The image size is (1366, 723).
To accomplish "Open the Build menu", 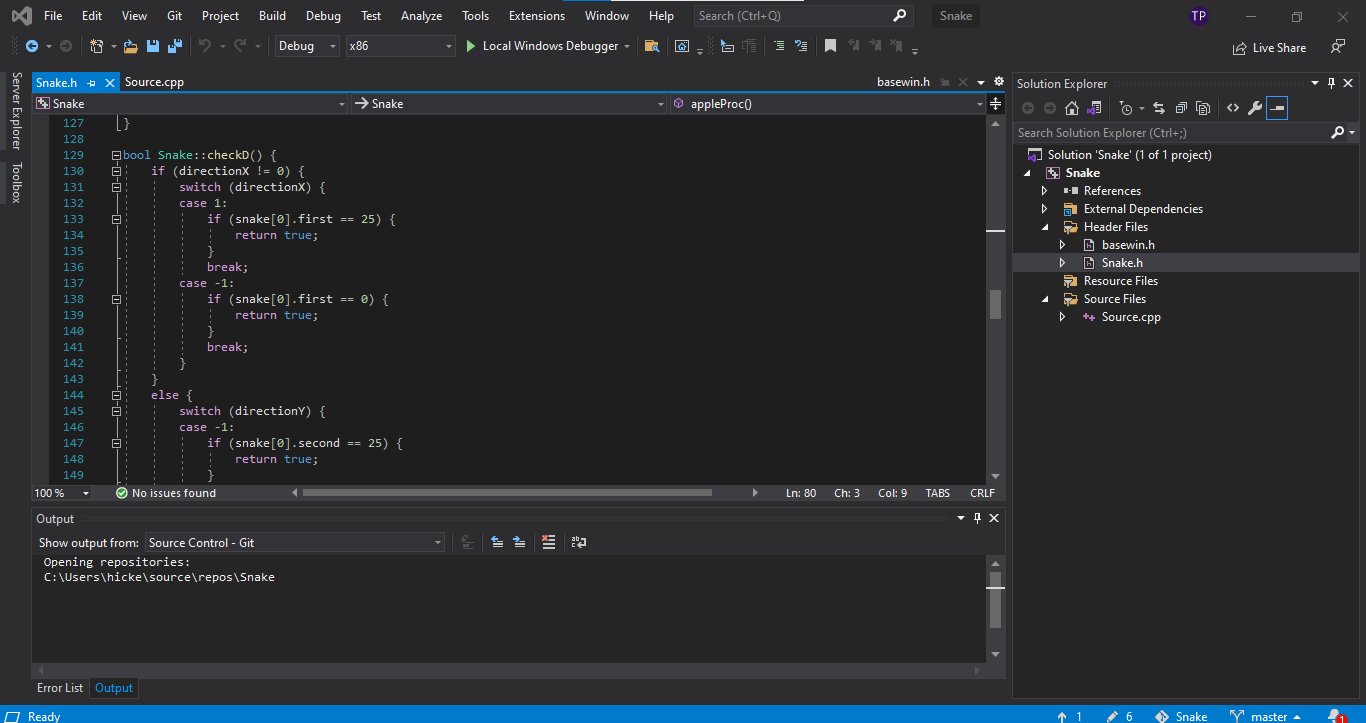I will pyautogui.click(x=272, y=16).
